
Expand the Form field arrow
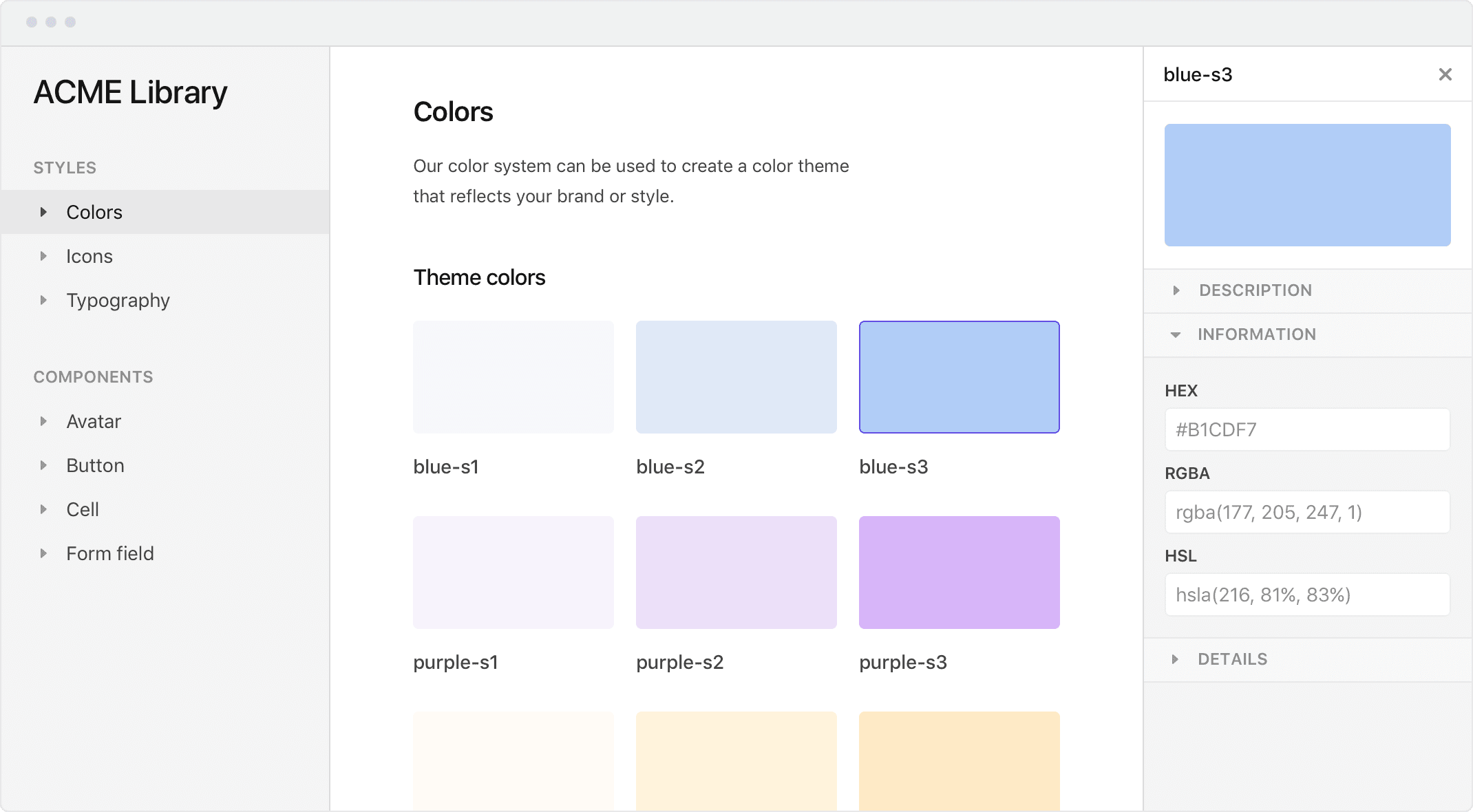(43, 553)
